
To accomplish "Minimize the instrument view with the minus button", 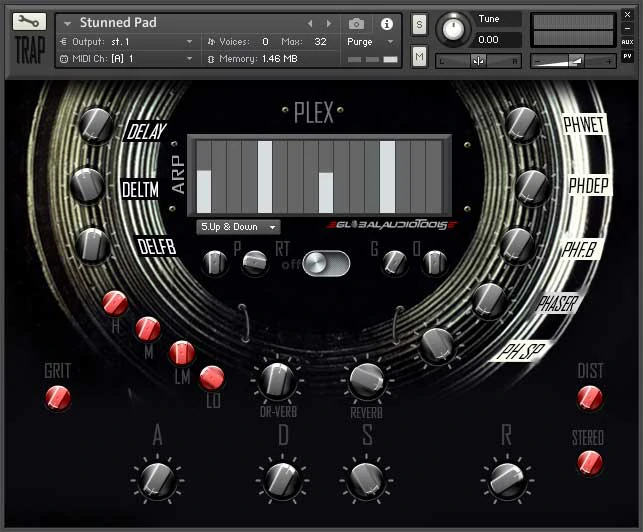I will pos(627,29).
